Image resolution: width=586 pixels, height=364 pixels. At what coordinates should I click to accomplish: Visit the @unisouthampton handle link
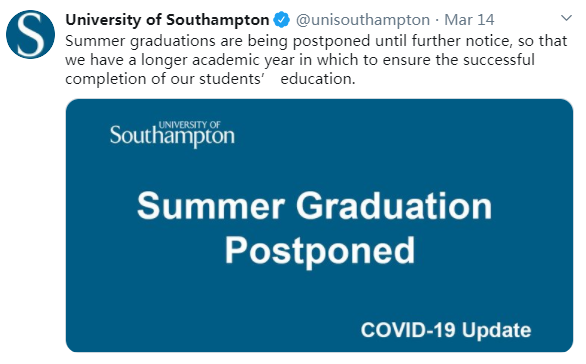click(x=363, y=20)
